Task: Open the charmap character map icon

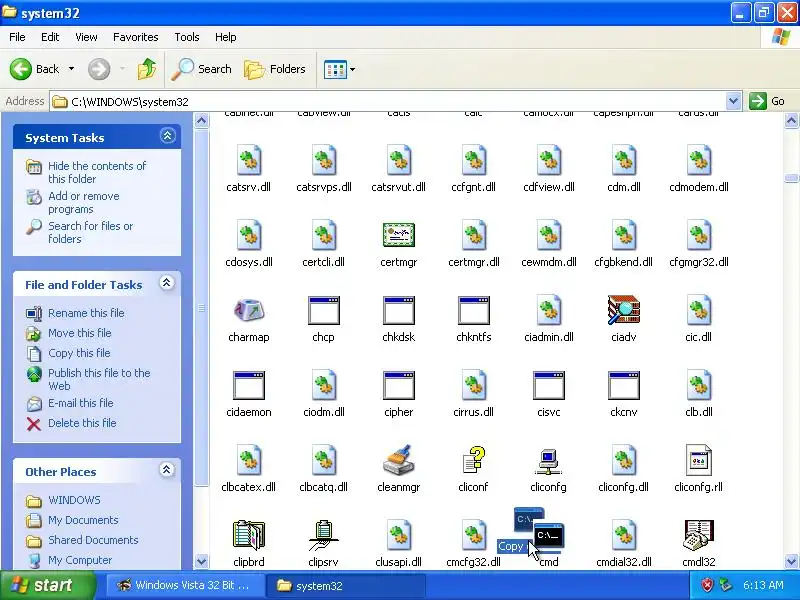Action: 248,310
